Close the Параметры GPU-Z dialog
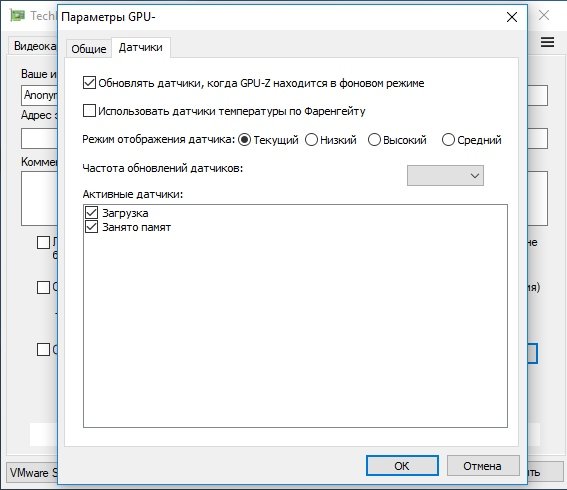Viewport: 567px width, 490px height. tap(512, 17)
